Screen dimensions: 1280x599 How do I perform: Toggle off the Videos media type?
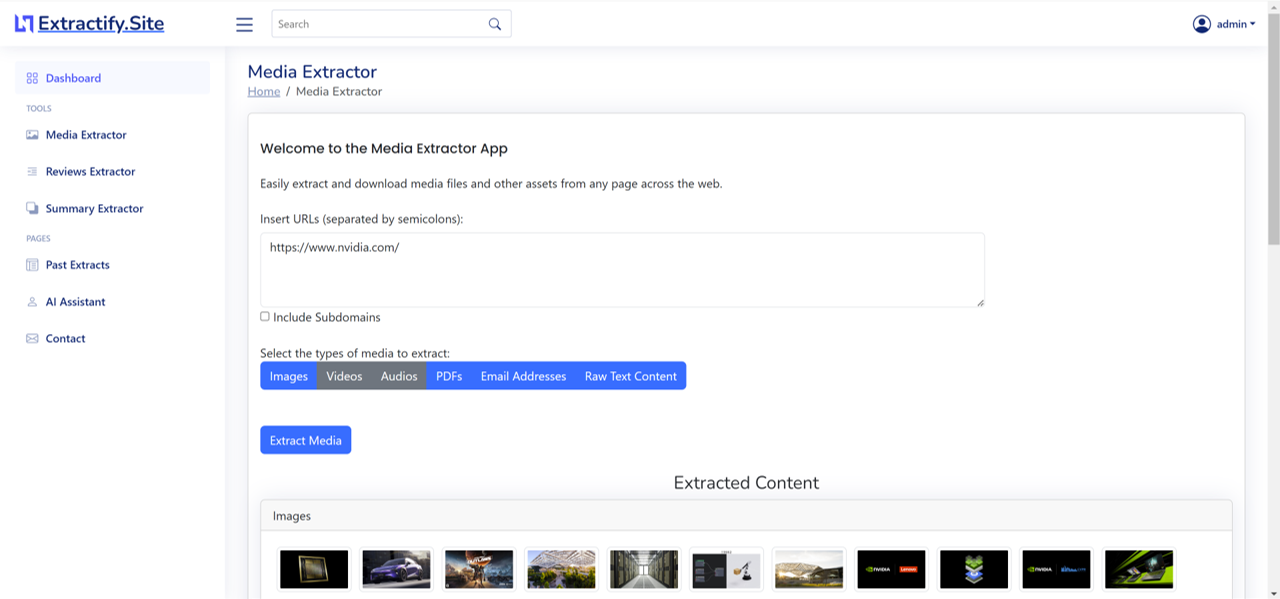click(x=344, y=375)
